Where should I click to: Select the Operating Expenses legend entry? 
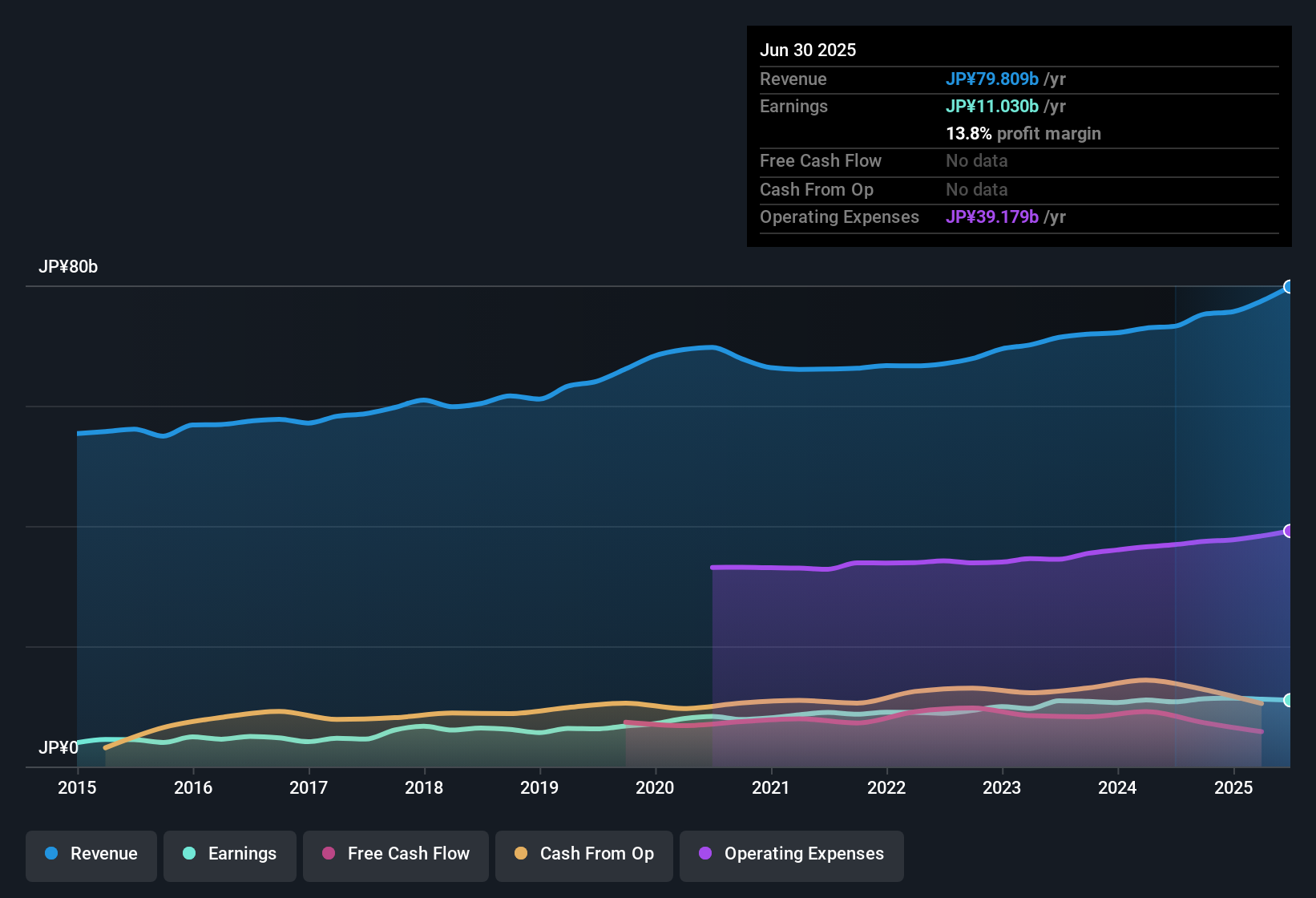point(791,855)
